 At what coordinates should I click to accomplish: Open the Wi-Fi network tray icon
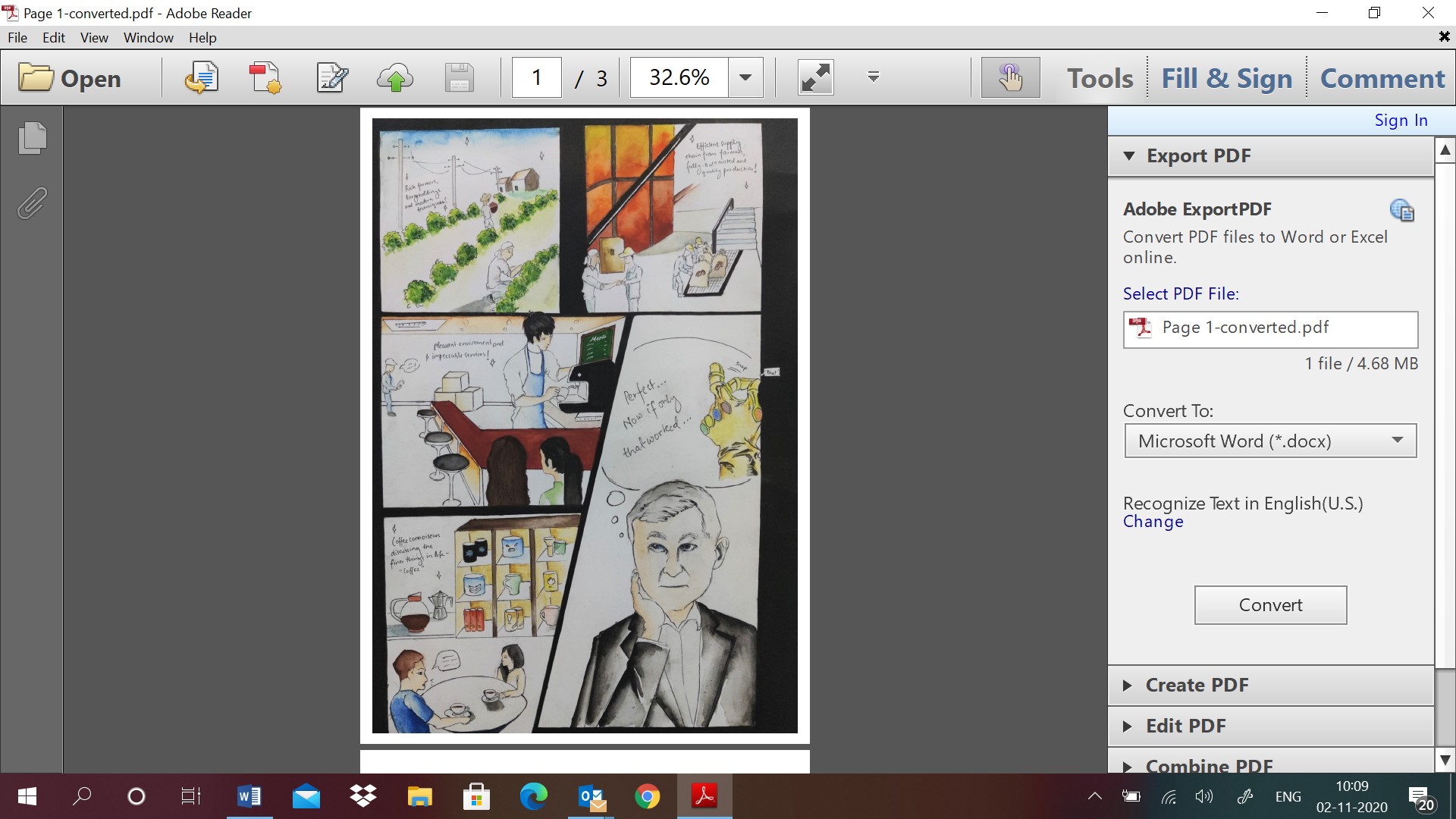(1169, 796)
